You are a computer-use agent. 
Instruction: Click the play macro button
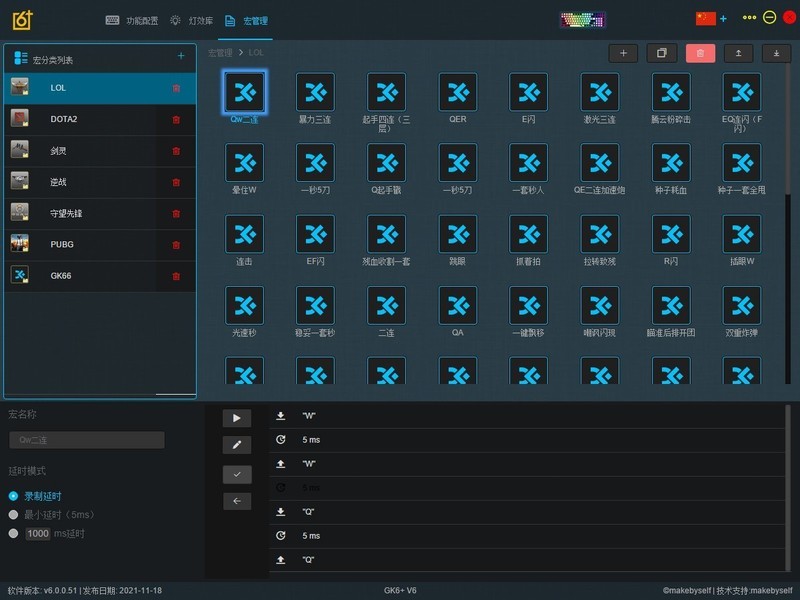pos(237,418)
